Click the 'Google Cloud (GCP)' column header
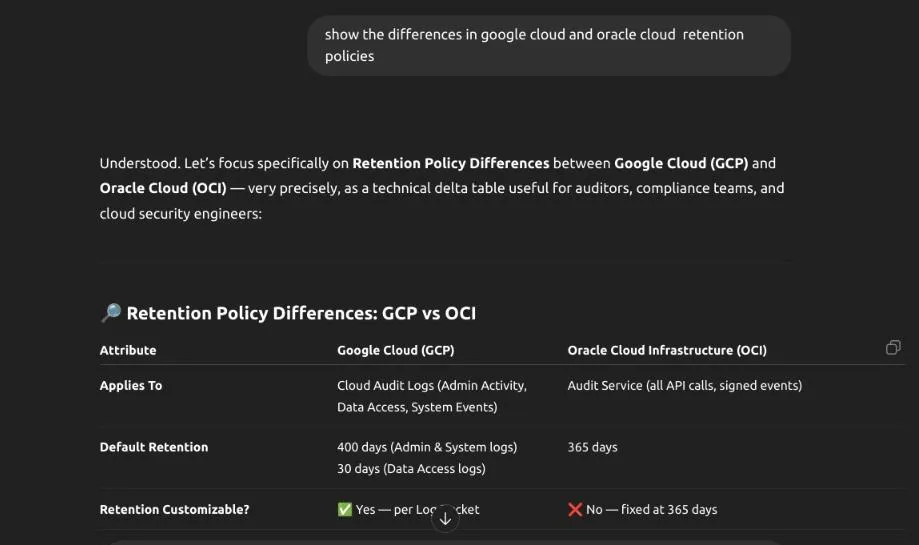The width and height of the screenshot is (919, 545). tap(396, 350)
